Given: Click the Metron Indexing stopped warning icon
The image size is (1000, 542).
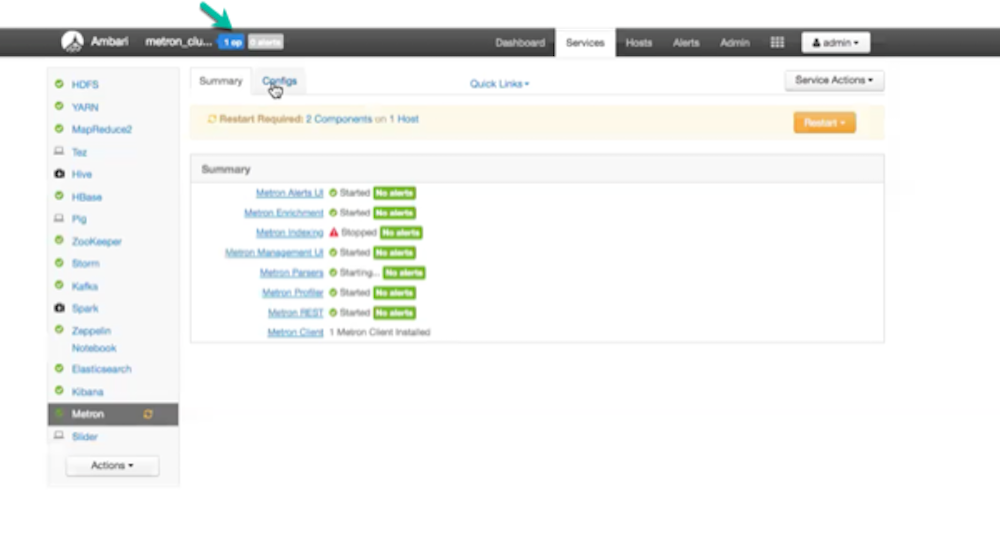Looking at the screenshot, I should (334, 232).
